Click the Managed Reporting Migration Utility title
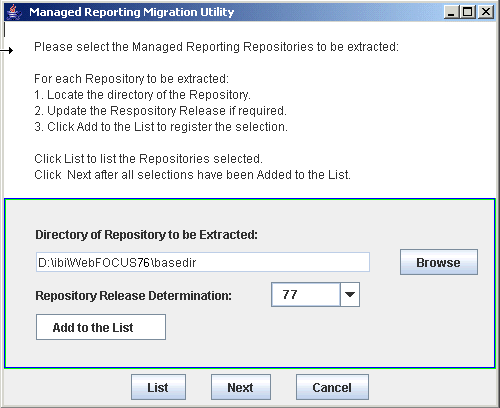The height and width of the screenshot is (408, 500). click(132, 12)
